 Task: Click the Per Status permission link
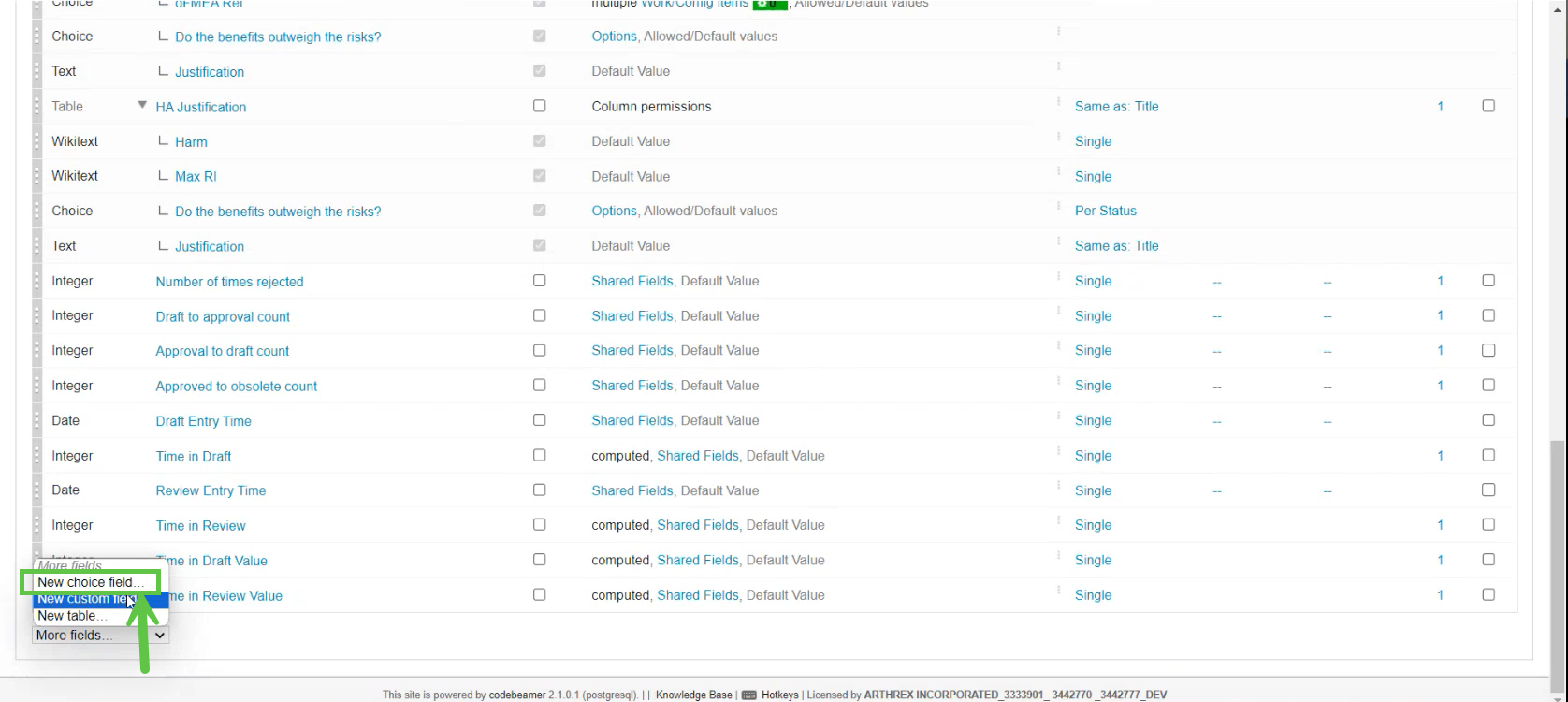pyautogui.click(x=1106, y=211)
